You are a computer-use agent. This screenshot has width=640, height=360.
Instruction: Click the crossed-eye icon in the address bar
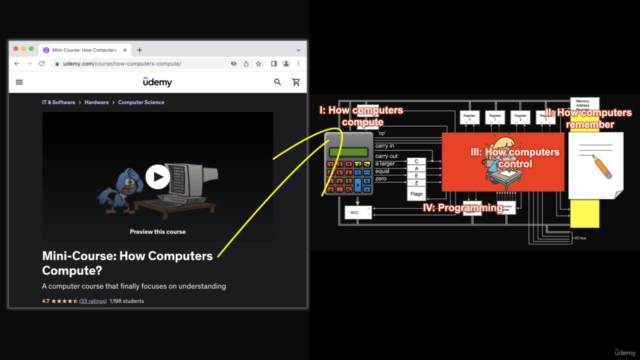[x=234, y=64]
